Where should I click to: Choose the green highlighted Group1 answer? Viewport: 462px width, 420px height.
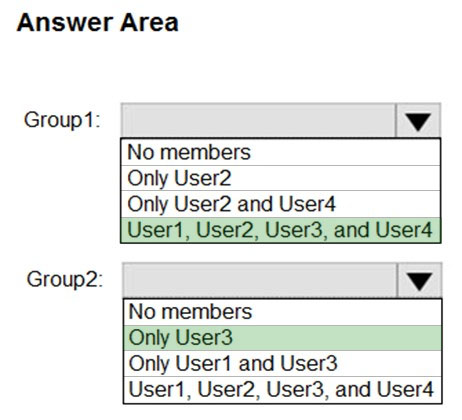(x=281, y=230)
